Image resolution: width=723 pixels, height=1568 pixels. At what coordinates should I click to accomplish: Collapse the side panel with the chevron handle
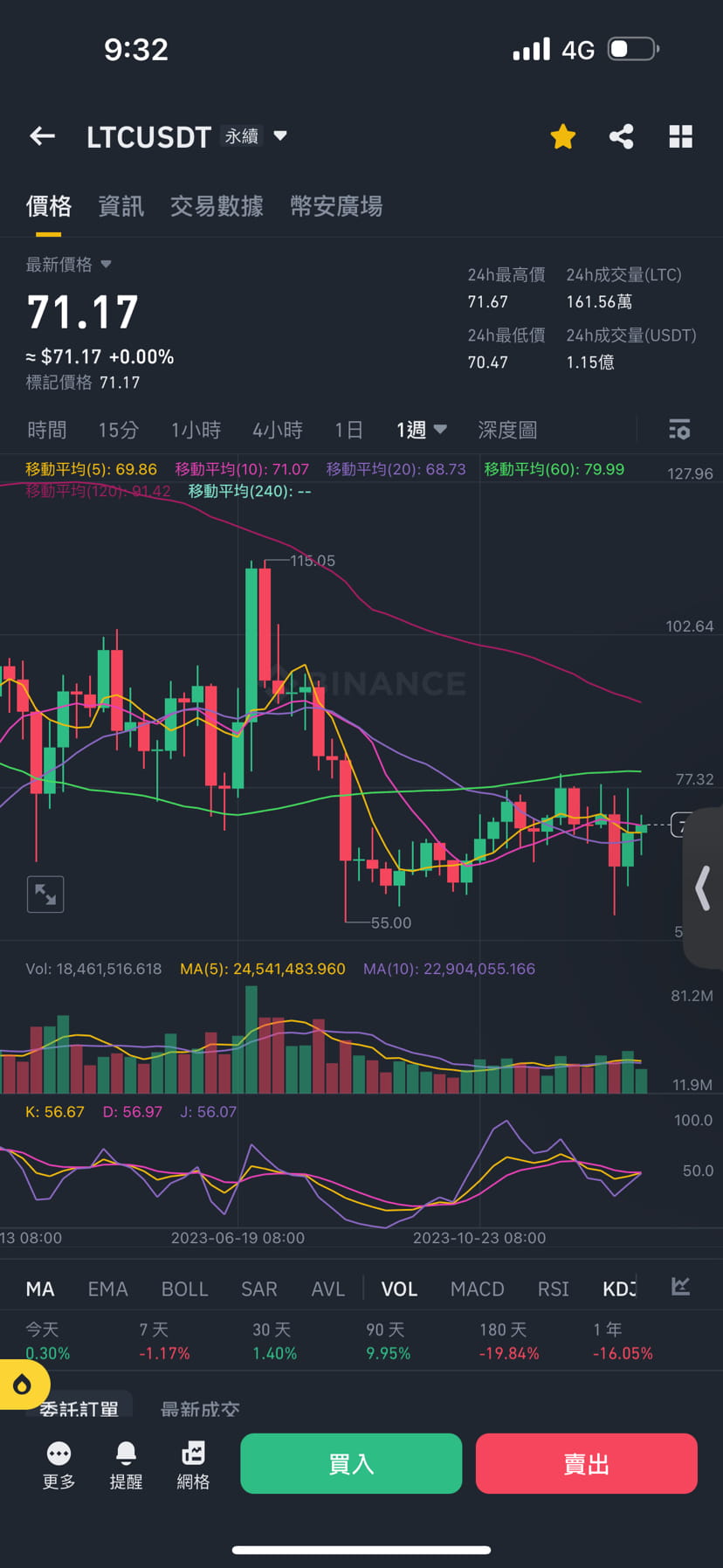click(704, 888)
